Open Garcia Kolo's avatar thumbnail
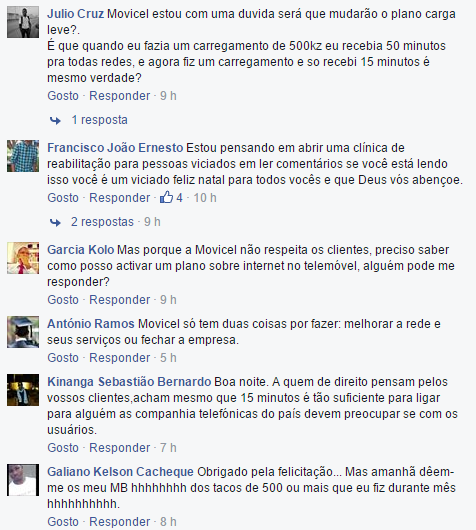476x530 pixels. 23,258
